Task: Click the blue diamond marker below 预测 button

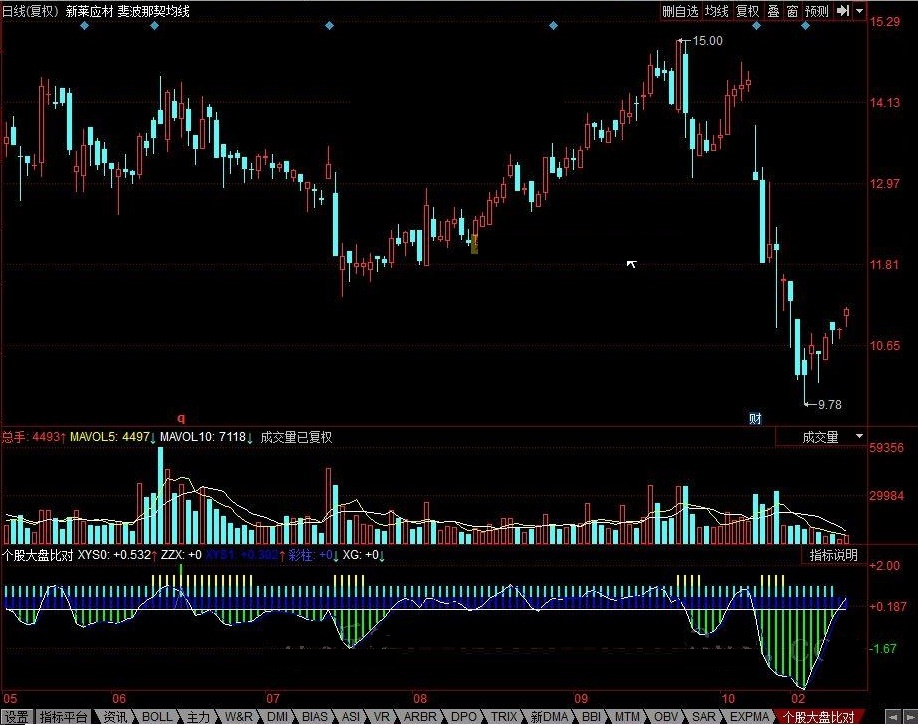Action: pos(806,25)
